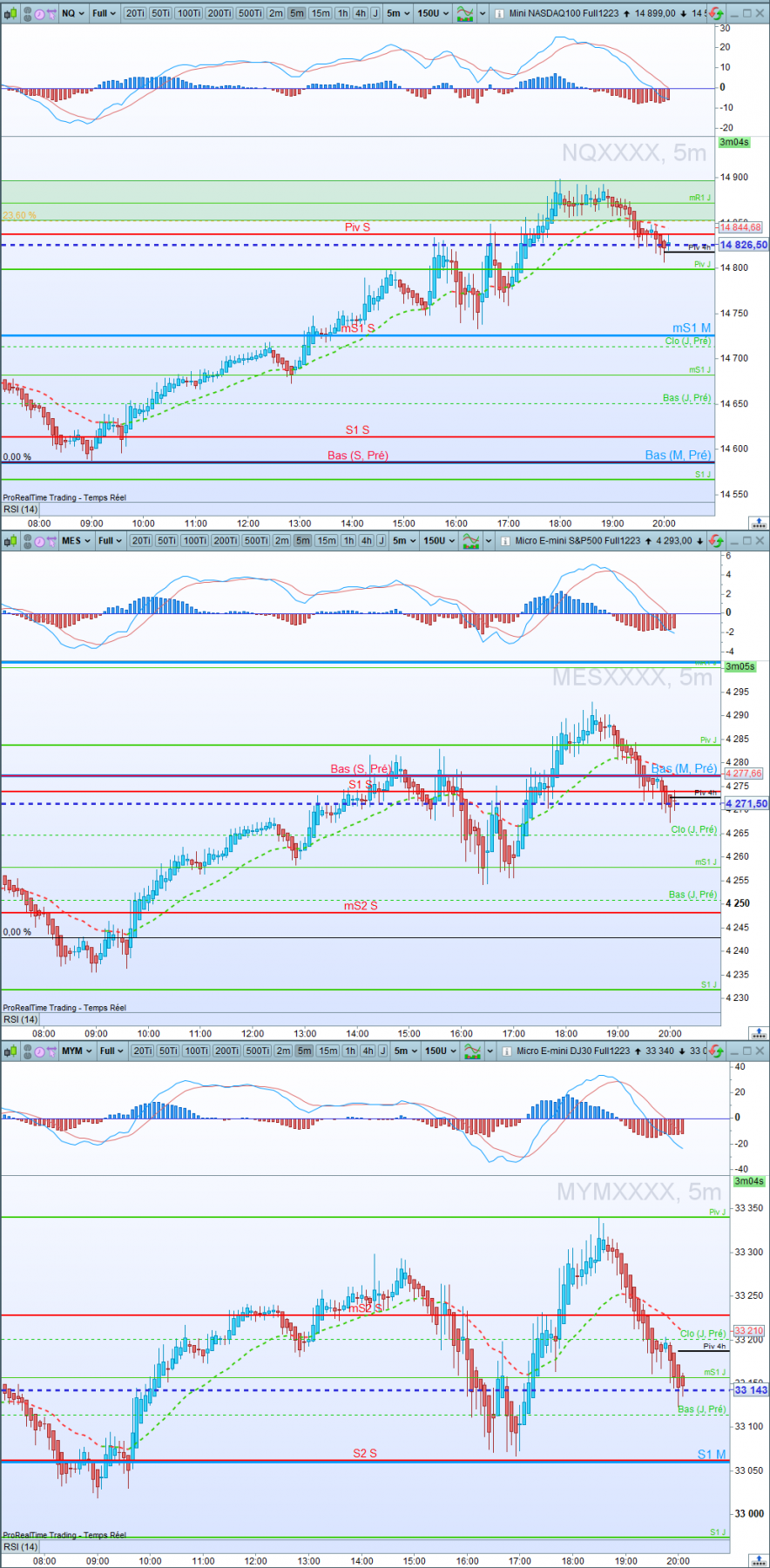Toggle the 2m timeframe in NQ chart
770x1568 pixels.
point(276,13)
